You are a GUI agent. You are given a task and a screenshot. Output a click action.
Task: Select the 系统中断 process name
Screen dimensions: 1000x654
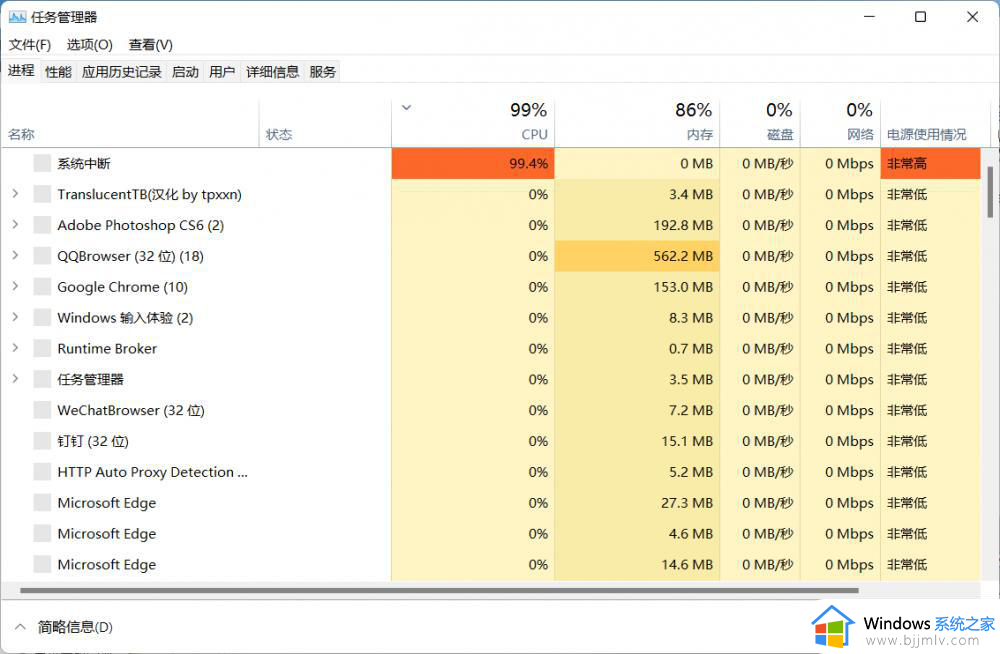coord(84,163)
